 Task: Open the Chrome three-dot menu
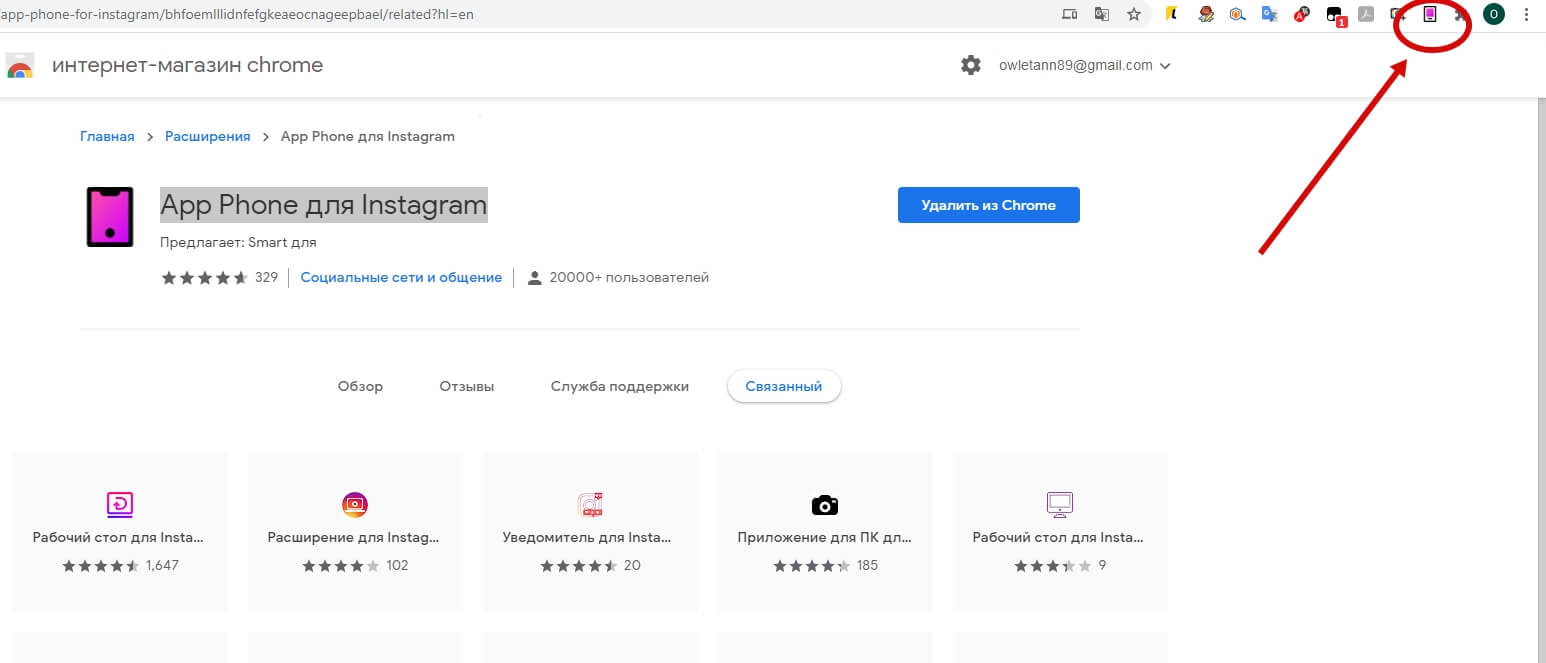[x=1526, y=14]
